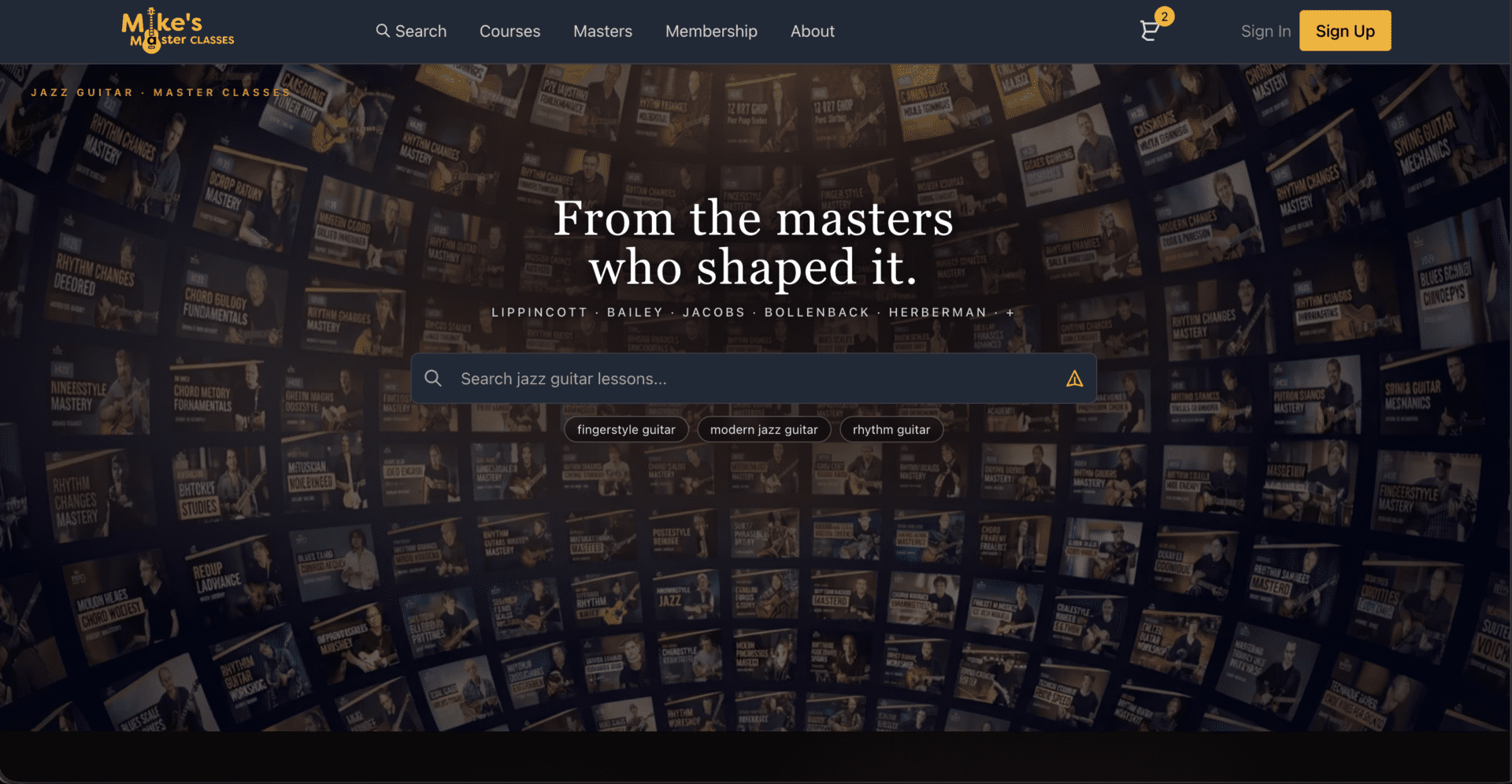
Task: Click the warning triangle icon in search bar
Action: pyautogui.click(x=1074, y=379)
